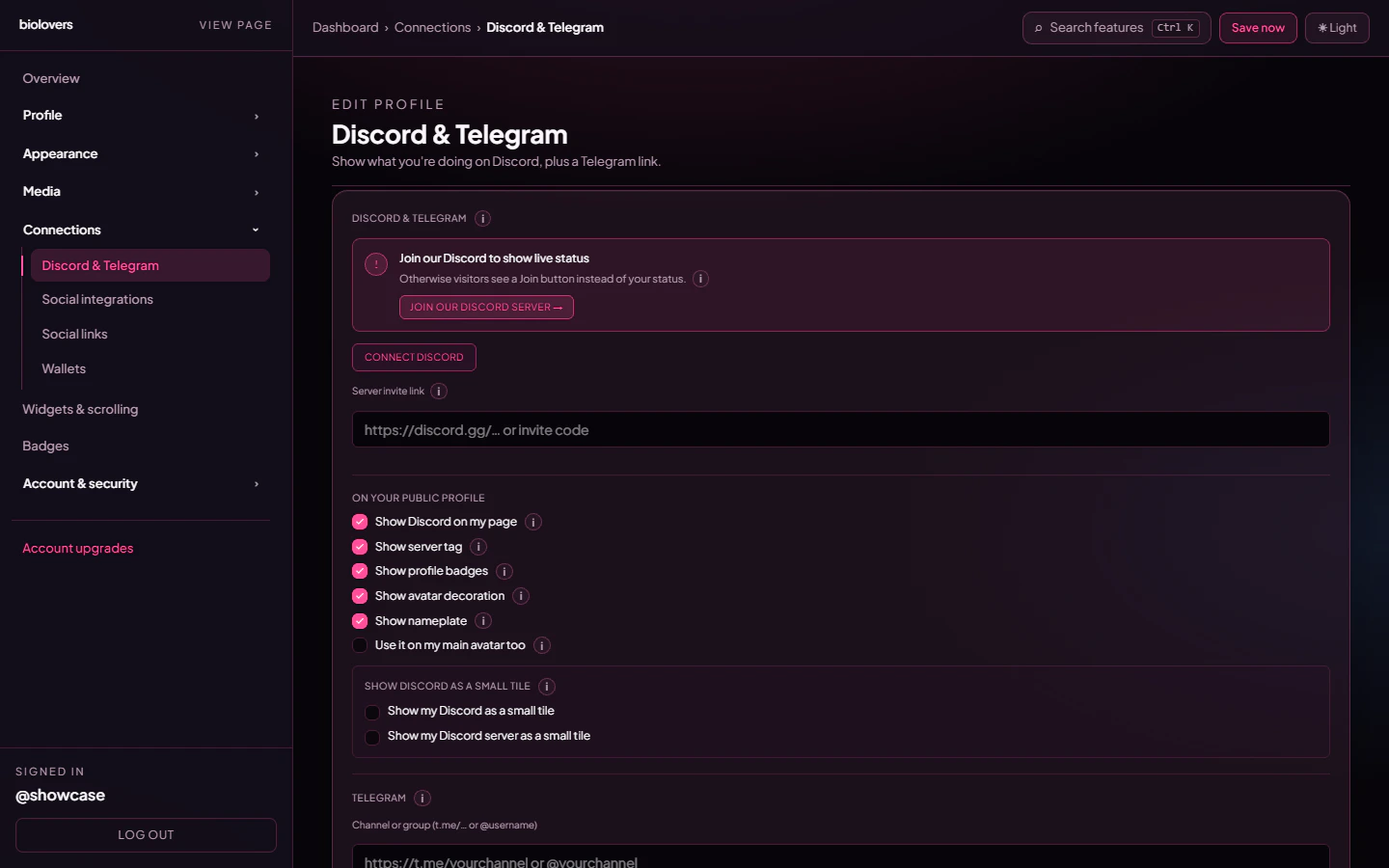Check Show my Discord as a small tile
Image resolution: width=1389 pixels, height=868 pixels.
(372, 712)
